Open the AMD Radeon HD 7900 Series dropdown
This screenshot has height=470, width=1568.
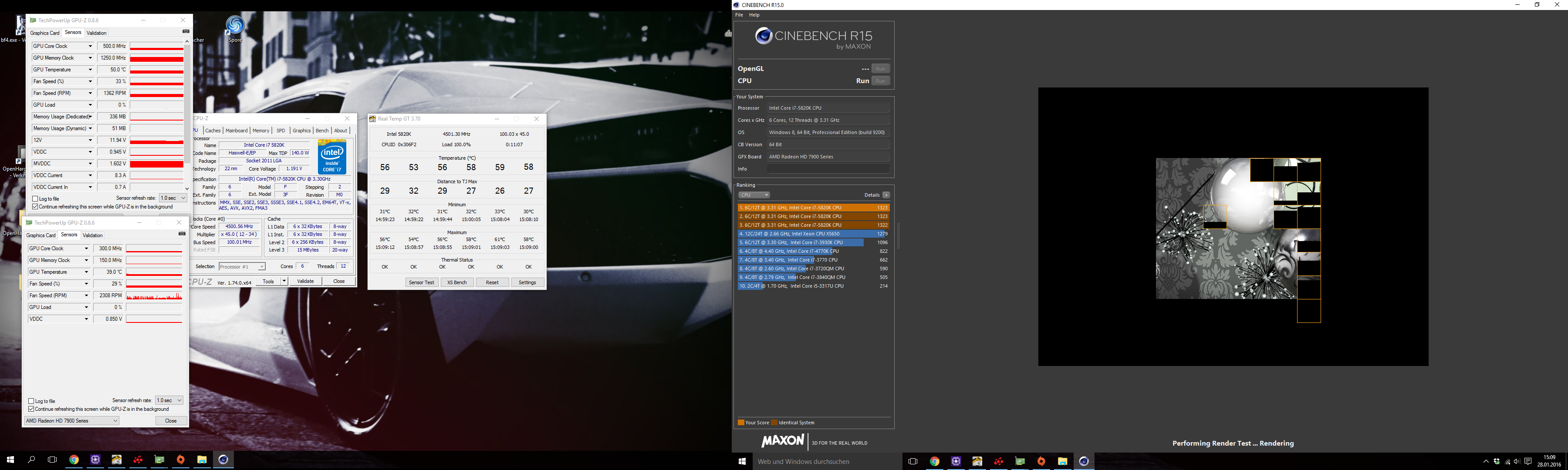click(72, 421)
